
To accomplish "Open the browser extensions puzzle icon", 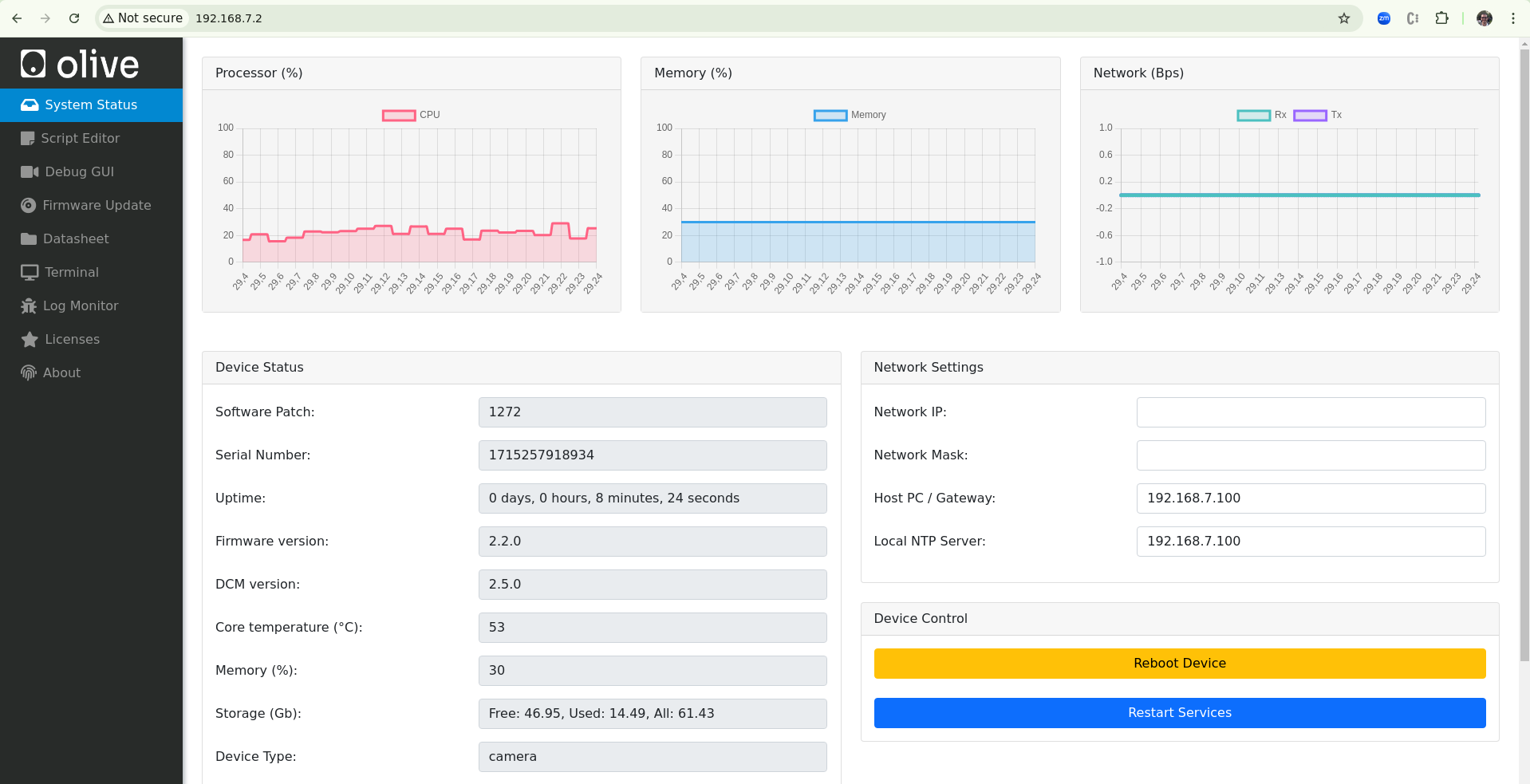I will (1441, 18).
